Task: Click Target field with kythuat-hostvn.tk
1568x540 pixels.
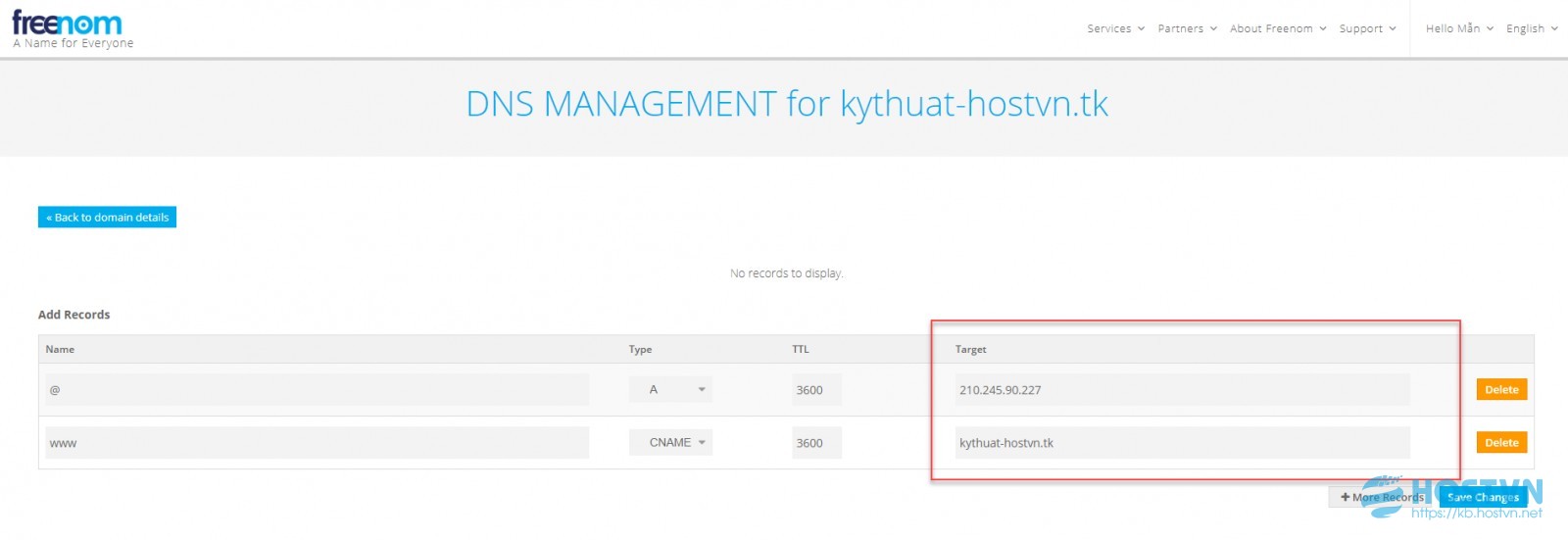Action: (x=1182, y=443)
